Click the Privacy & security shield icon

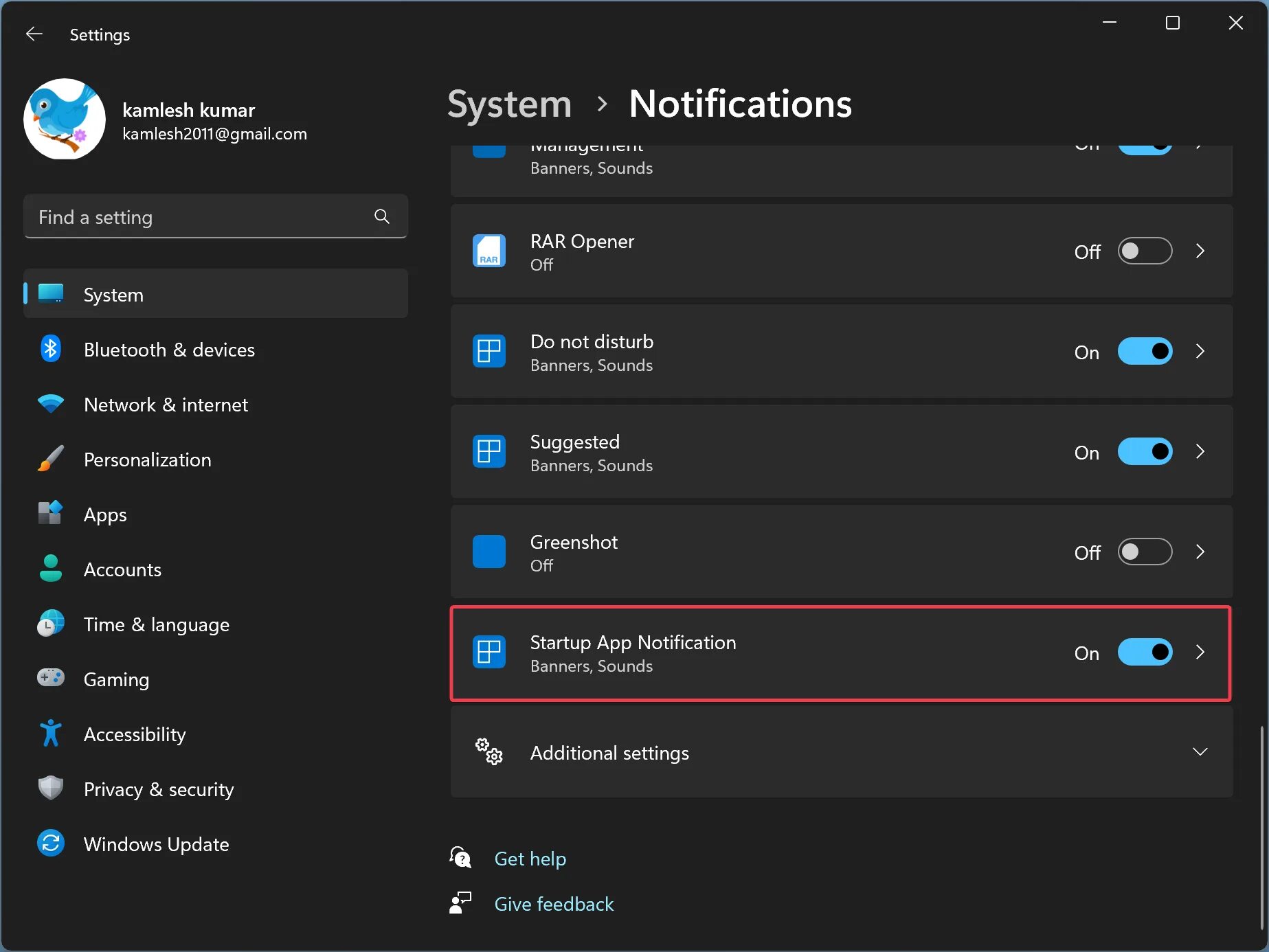point(51,789)
